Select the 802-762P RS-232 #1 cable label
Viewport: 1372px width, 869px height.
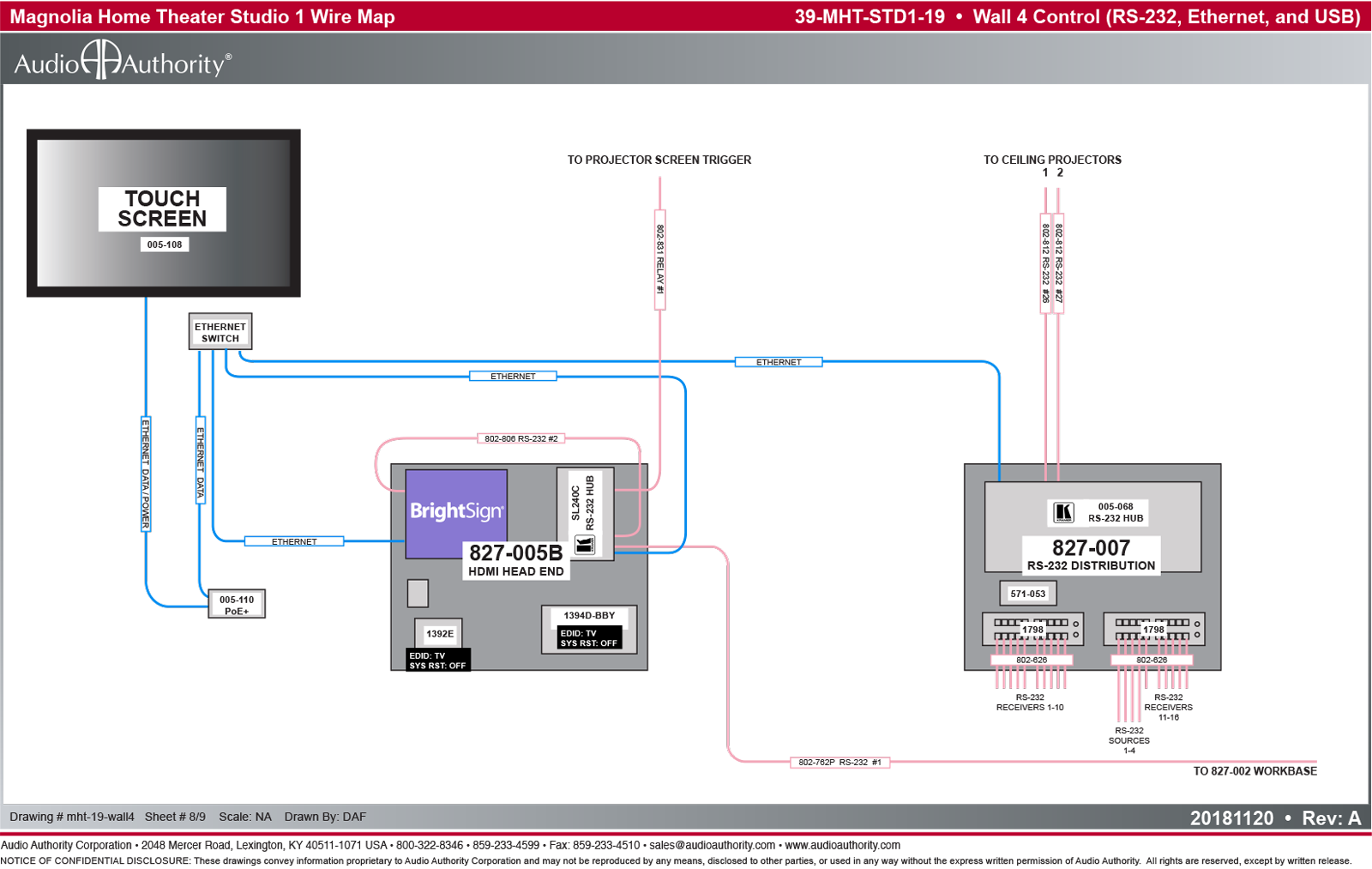tap(839, 762)
